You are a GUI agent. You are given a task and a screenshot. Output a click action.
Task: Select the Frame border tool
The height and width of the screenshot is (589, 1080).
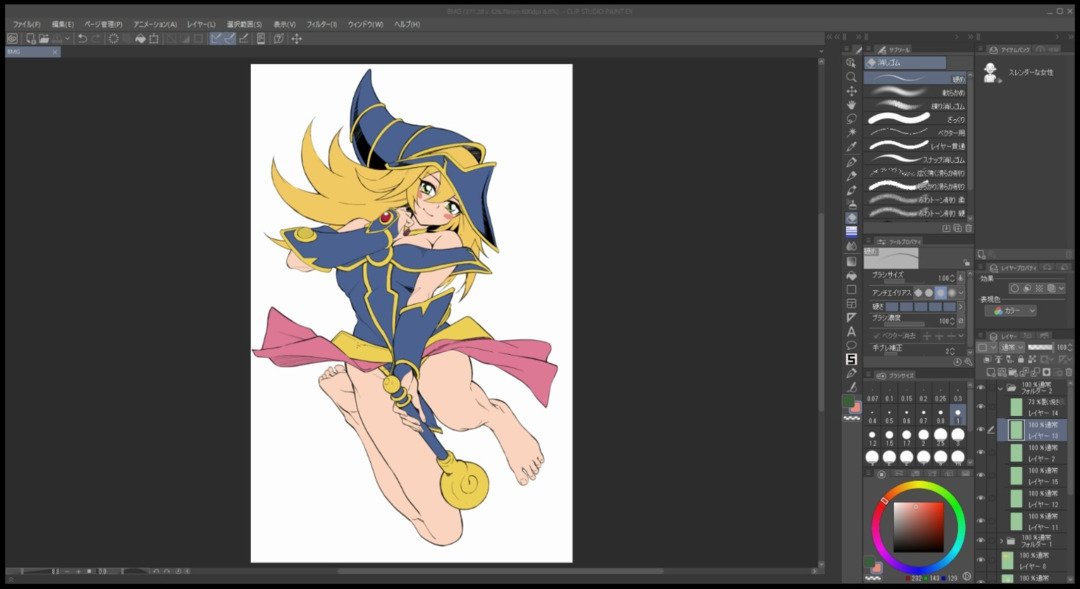(851, 303)
